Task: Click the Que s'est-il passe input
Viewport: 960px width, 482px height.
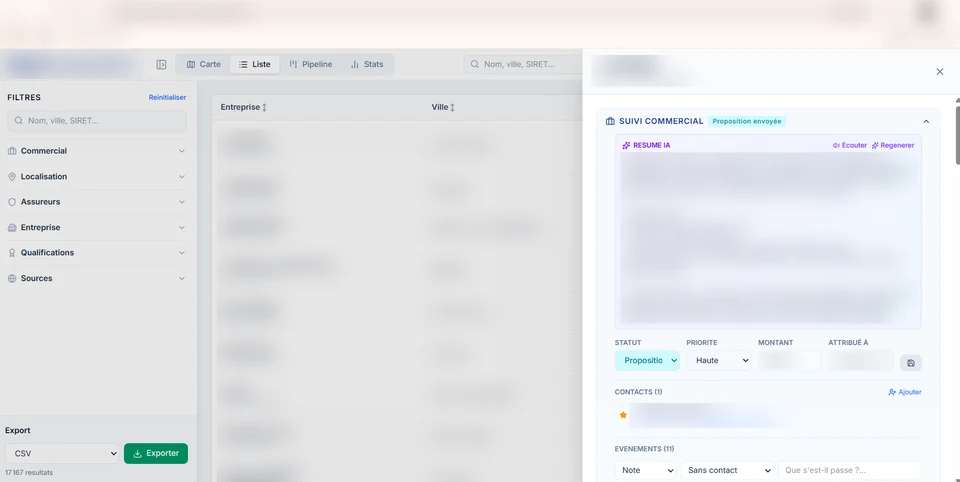Action: click(x=850, y=470)
